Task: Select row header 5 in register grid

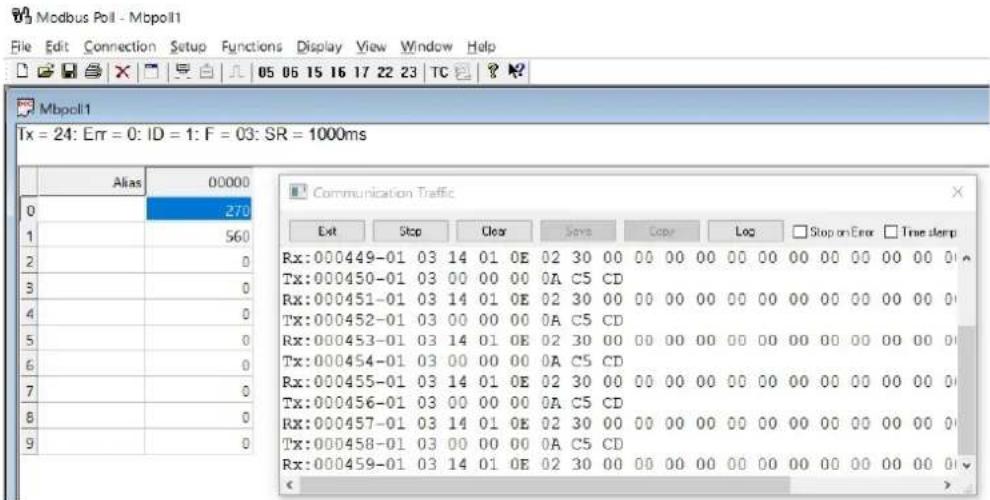Action: point(29,340)
